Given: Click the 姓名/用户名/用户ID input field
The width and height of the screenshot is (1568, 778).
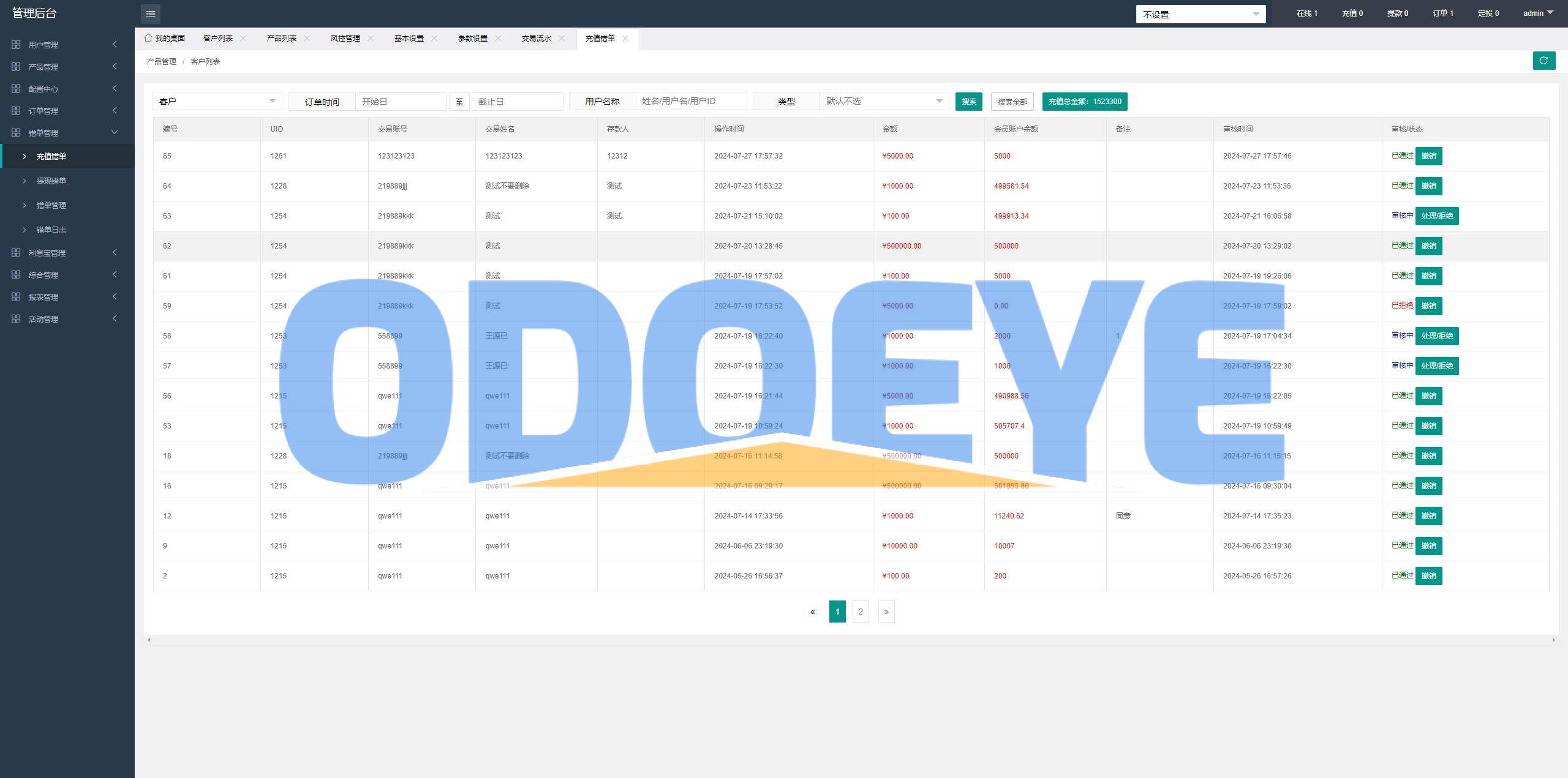Looking at the screenshot, I should (691, 101).
